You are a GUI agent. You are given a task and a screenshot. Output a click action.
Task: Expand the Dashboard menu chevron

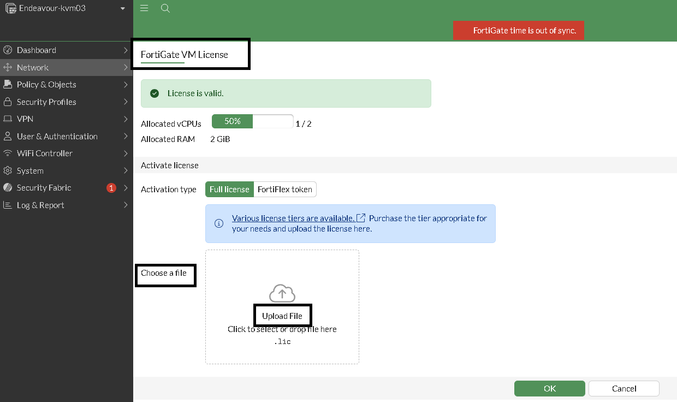[x=125, y=50]
